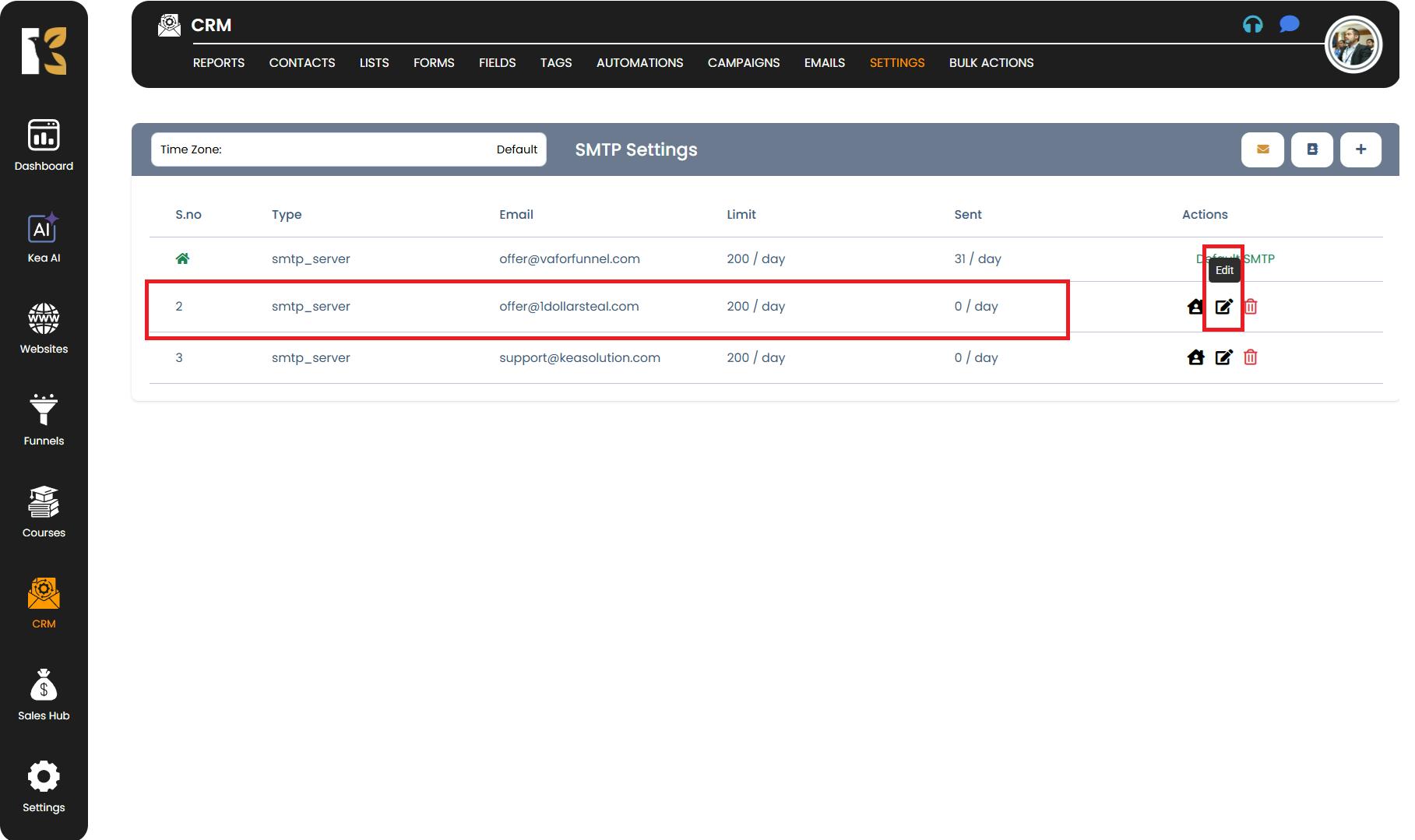
Task: Set support@keasolution.com as default SMTP
Action: [x=1195, y=357]
